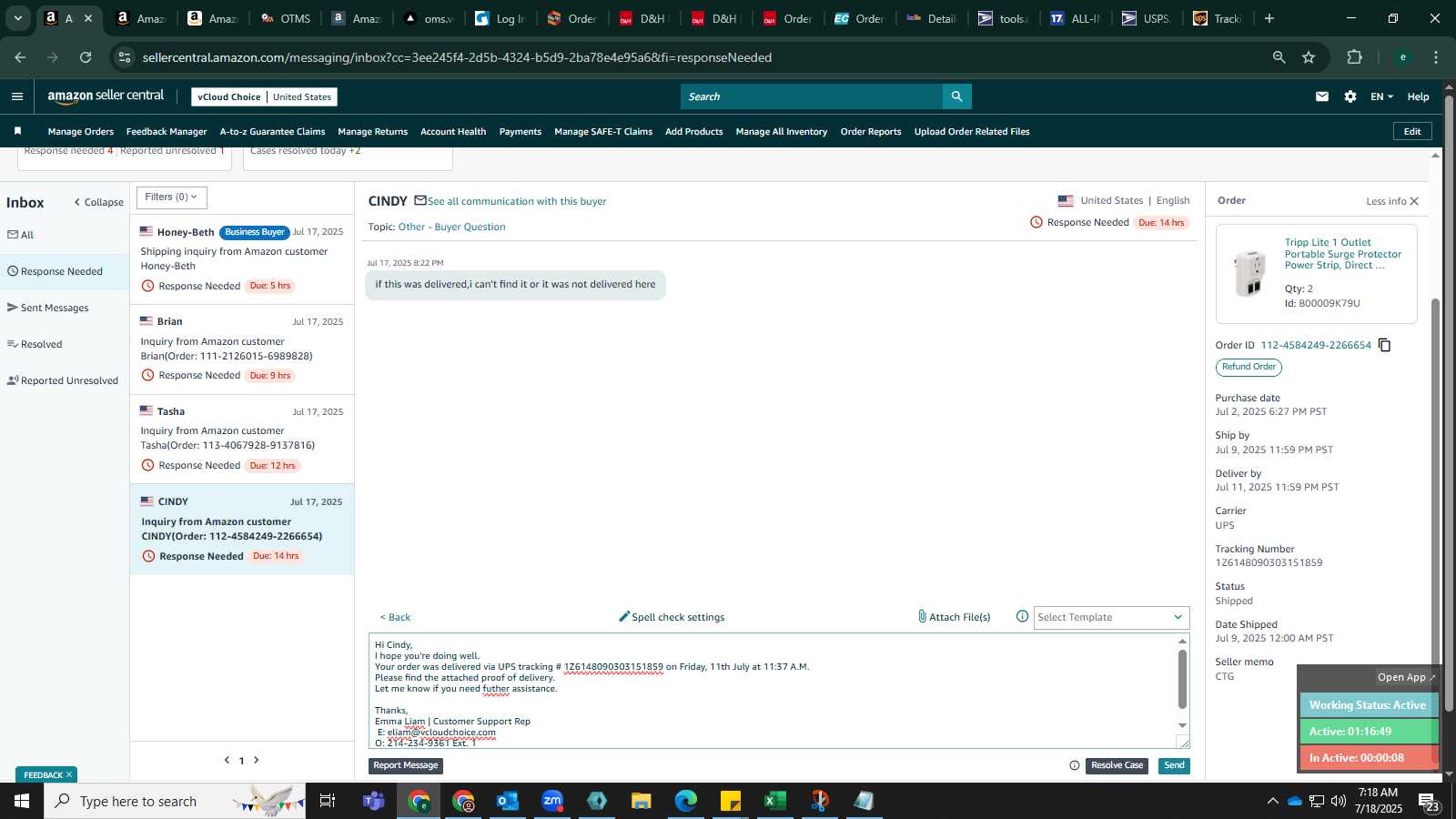1456x819 pixels.
Task: Click the Resolve Case button
Action: (1117, 766)
